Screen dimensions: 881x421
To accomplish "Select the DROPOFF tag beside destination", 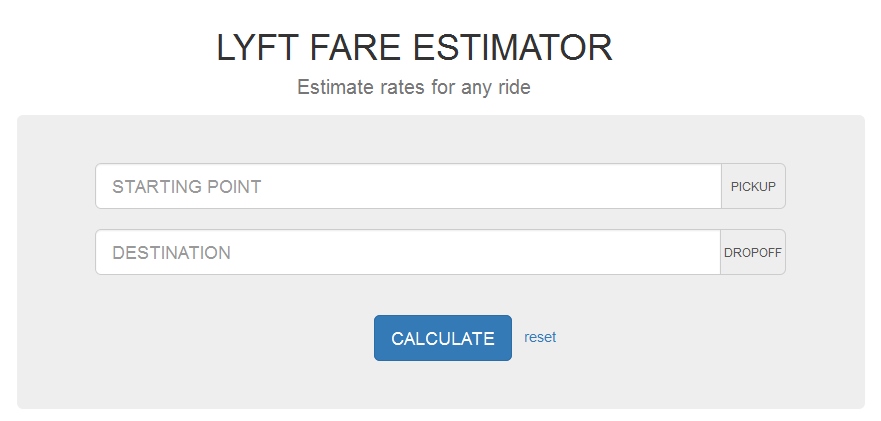I will click(x=753, y=252).
